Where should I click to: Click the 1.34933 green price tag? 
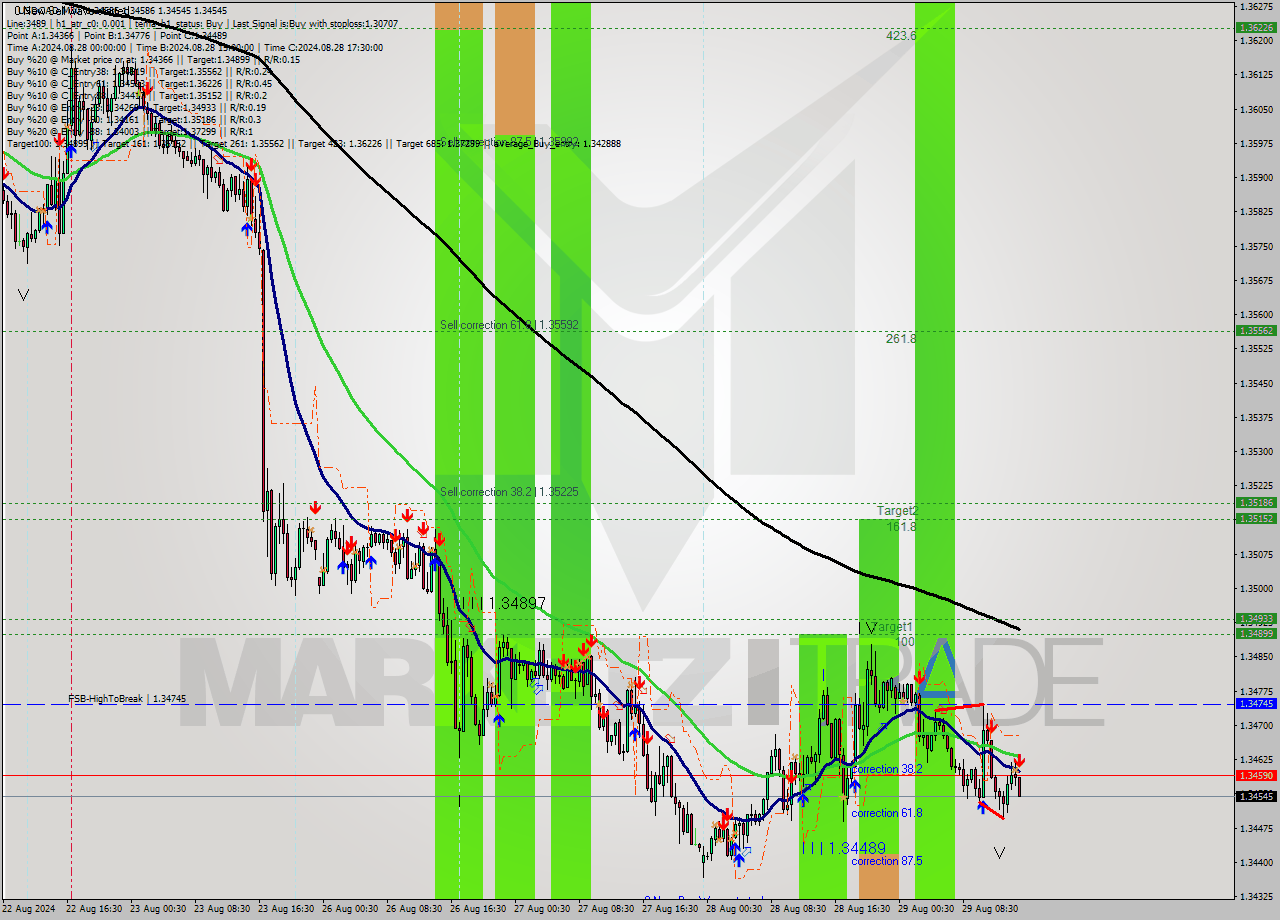[x=1255, y=619]
